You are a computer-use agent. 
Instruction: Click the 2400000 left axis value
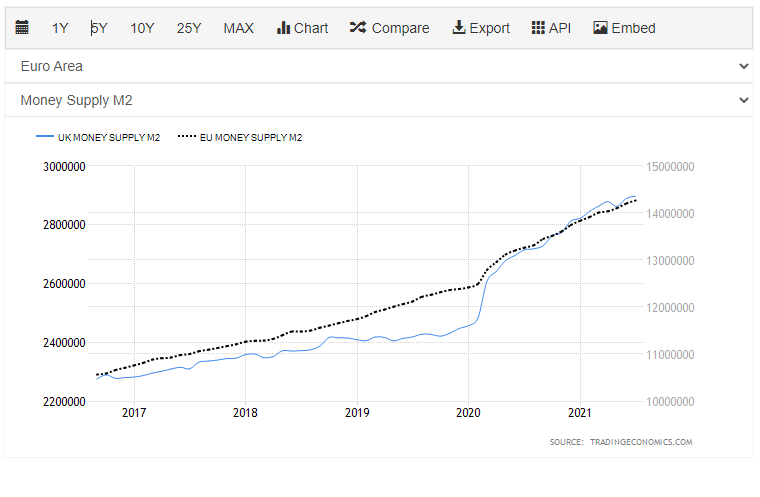pyautogui.click(x=64, y=343)
